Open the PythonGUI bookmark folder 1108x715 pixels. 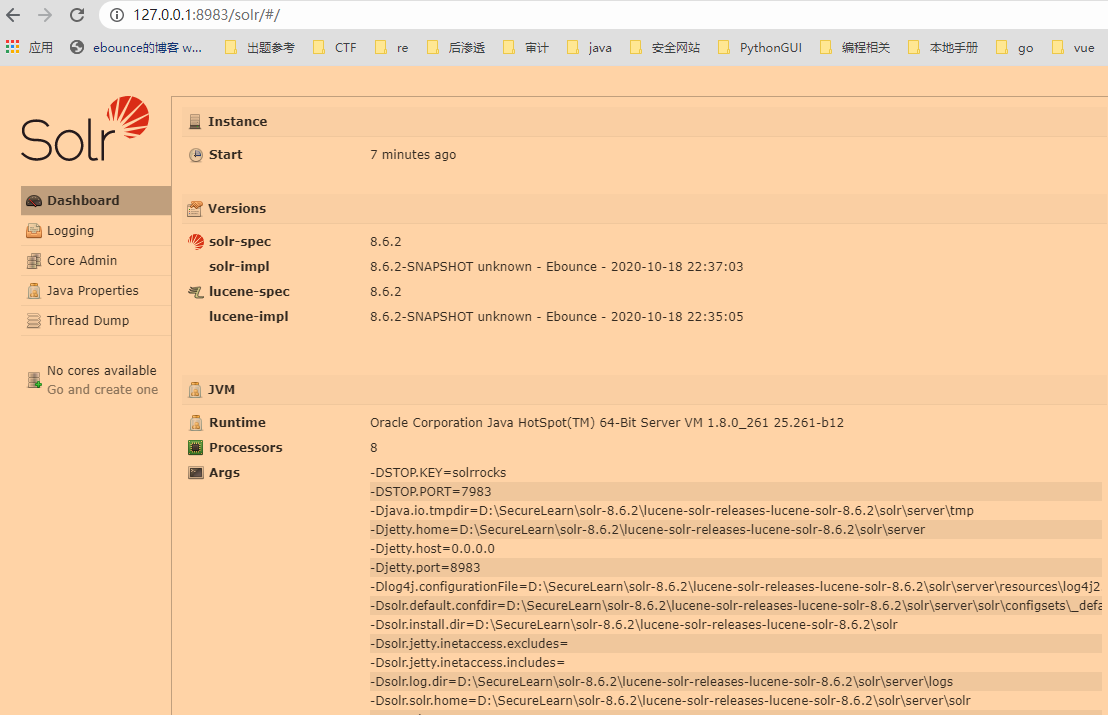pos(760,47)
